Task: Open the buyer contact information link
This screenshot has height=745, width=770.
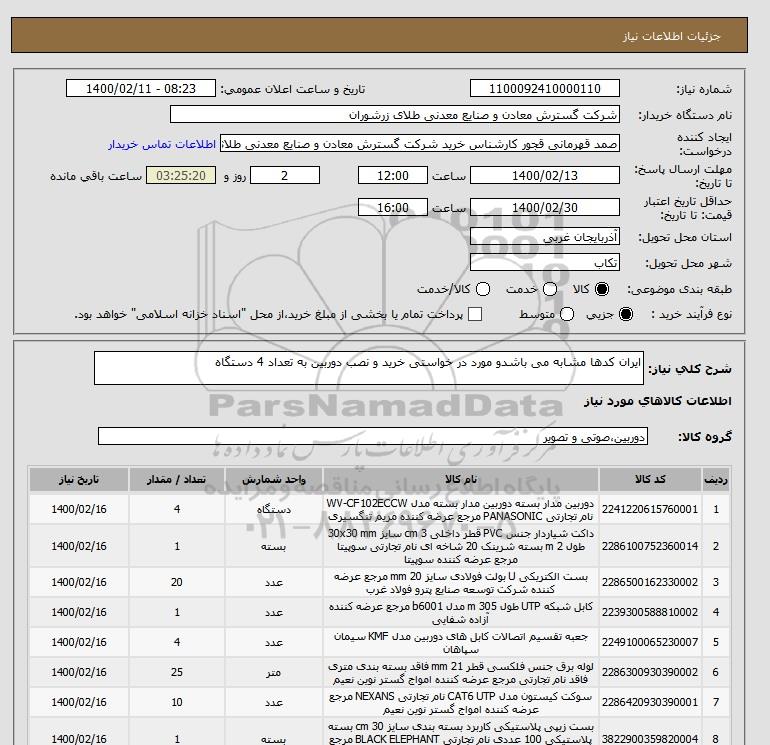Action: (162, 144)
